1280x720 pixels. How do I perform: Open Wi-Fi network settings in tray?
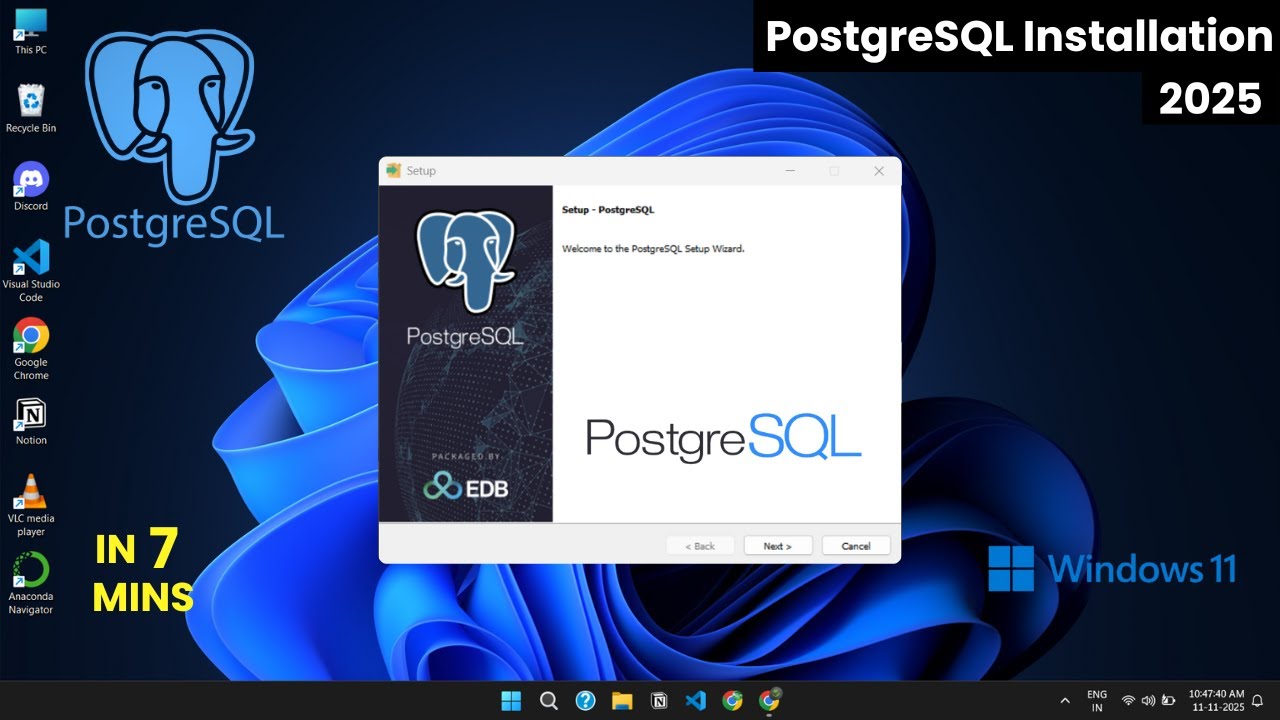click(x=1128, y=701)
